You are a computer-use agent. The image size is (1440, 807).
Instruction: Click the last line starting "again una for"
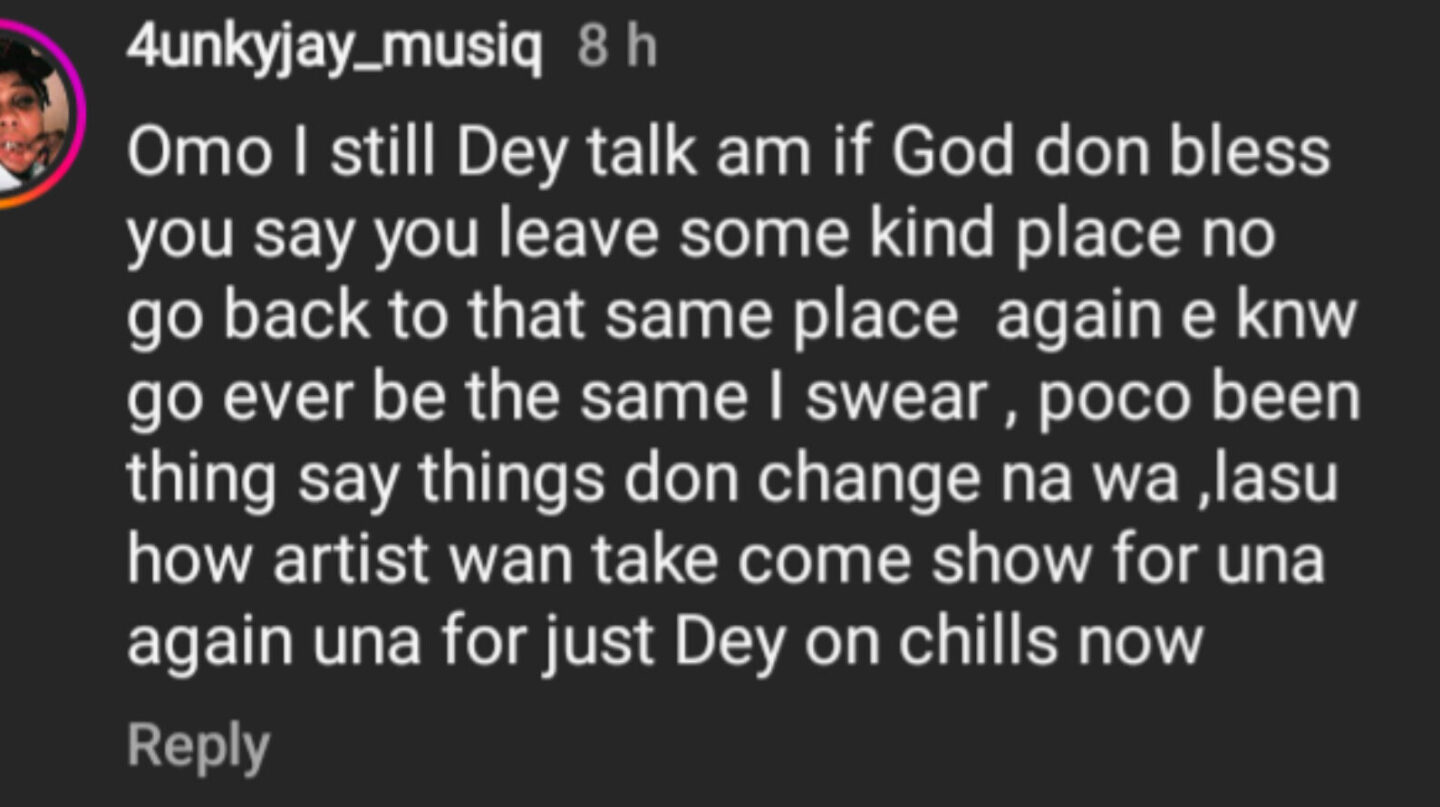664,641
